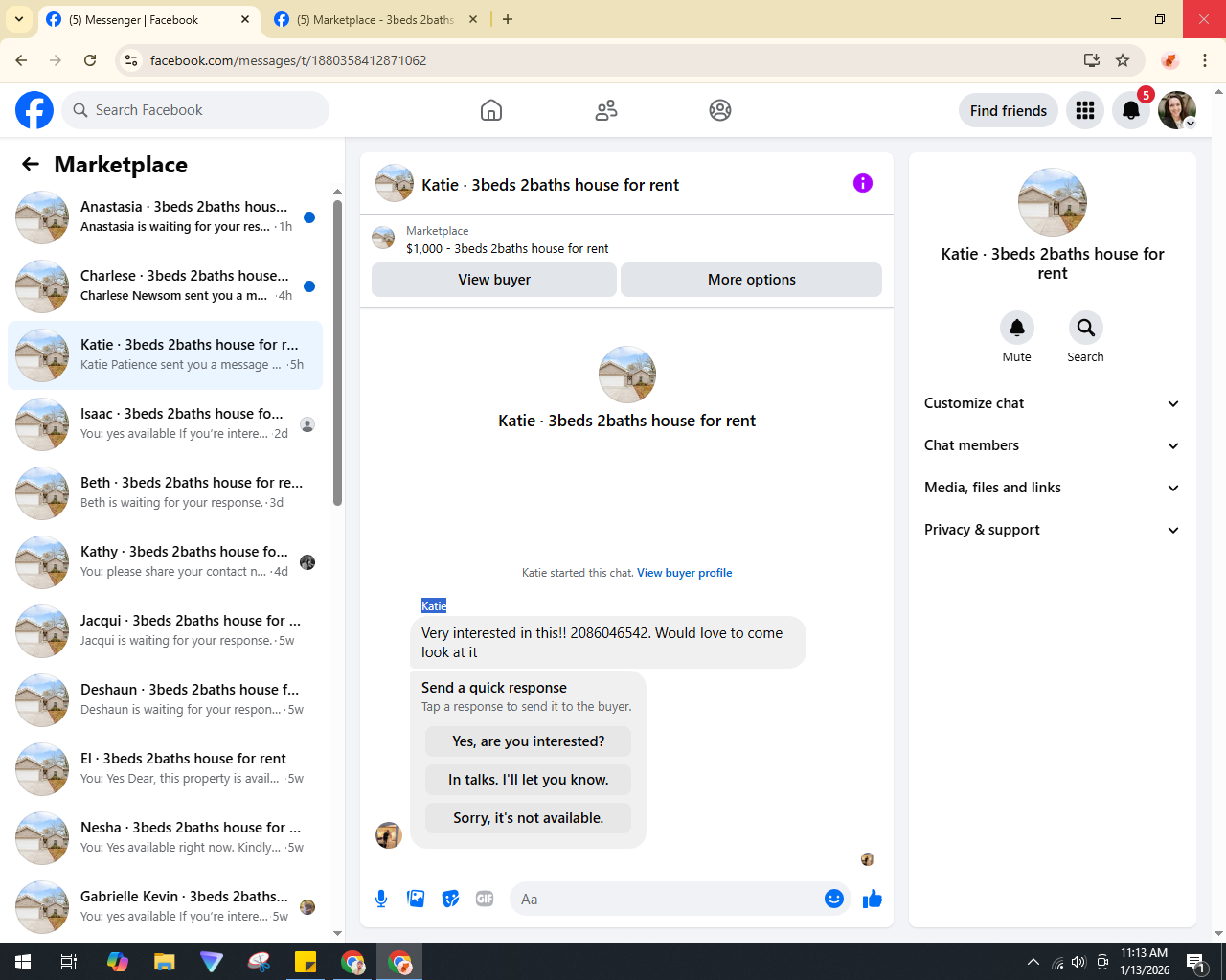Send quick reply 'Yes, are you interested?'
This screenshot has width=1226, height=980.
coord(529,741)
